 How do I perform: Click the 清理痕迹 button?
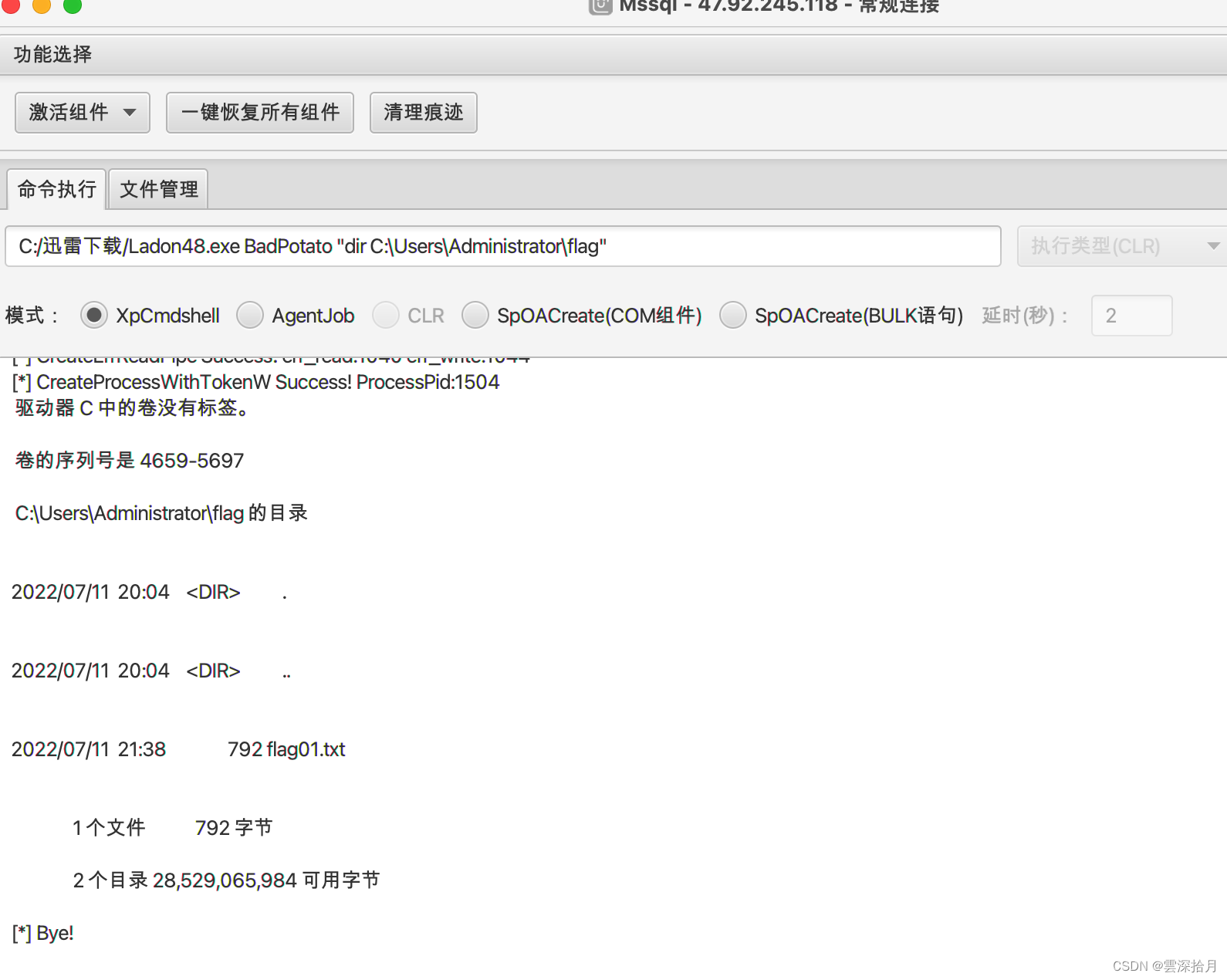pos(424,113)
